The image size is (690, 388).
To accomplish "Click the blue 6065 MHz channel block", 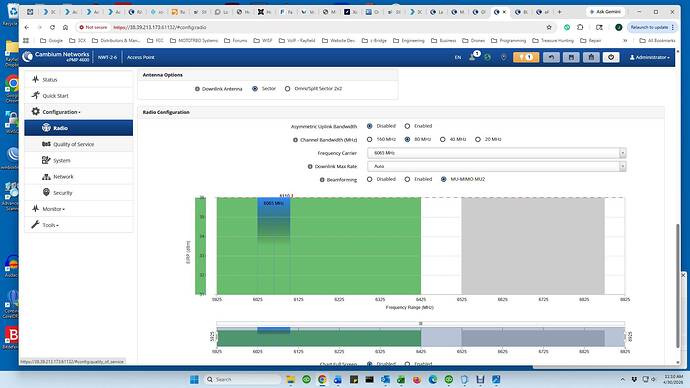I will point(274,220).
